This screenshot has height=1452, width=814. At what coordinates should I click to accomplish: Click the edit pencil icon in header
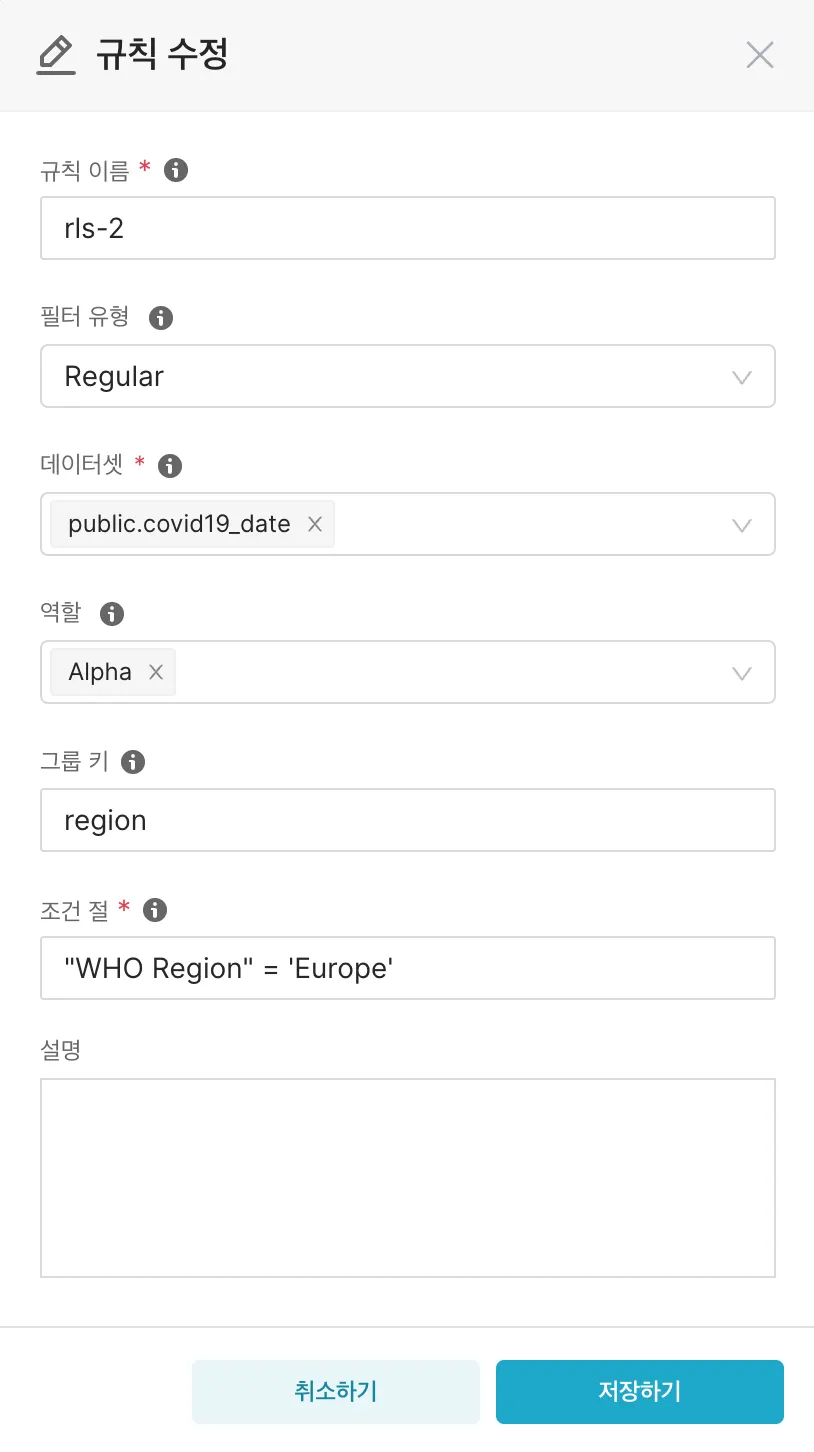56,55
